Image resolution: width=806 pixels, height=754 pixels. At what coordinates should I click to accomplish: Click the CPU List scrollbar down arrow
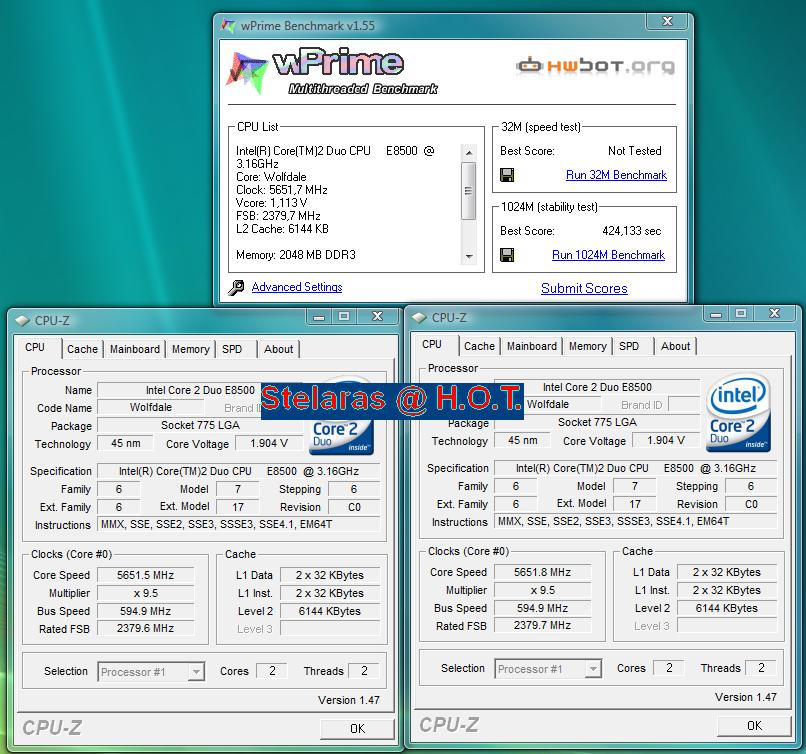468,256
